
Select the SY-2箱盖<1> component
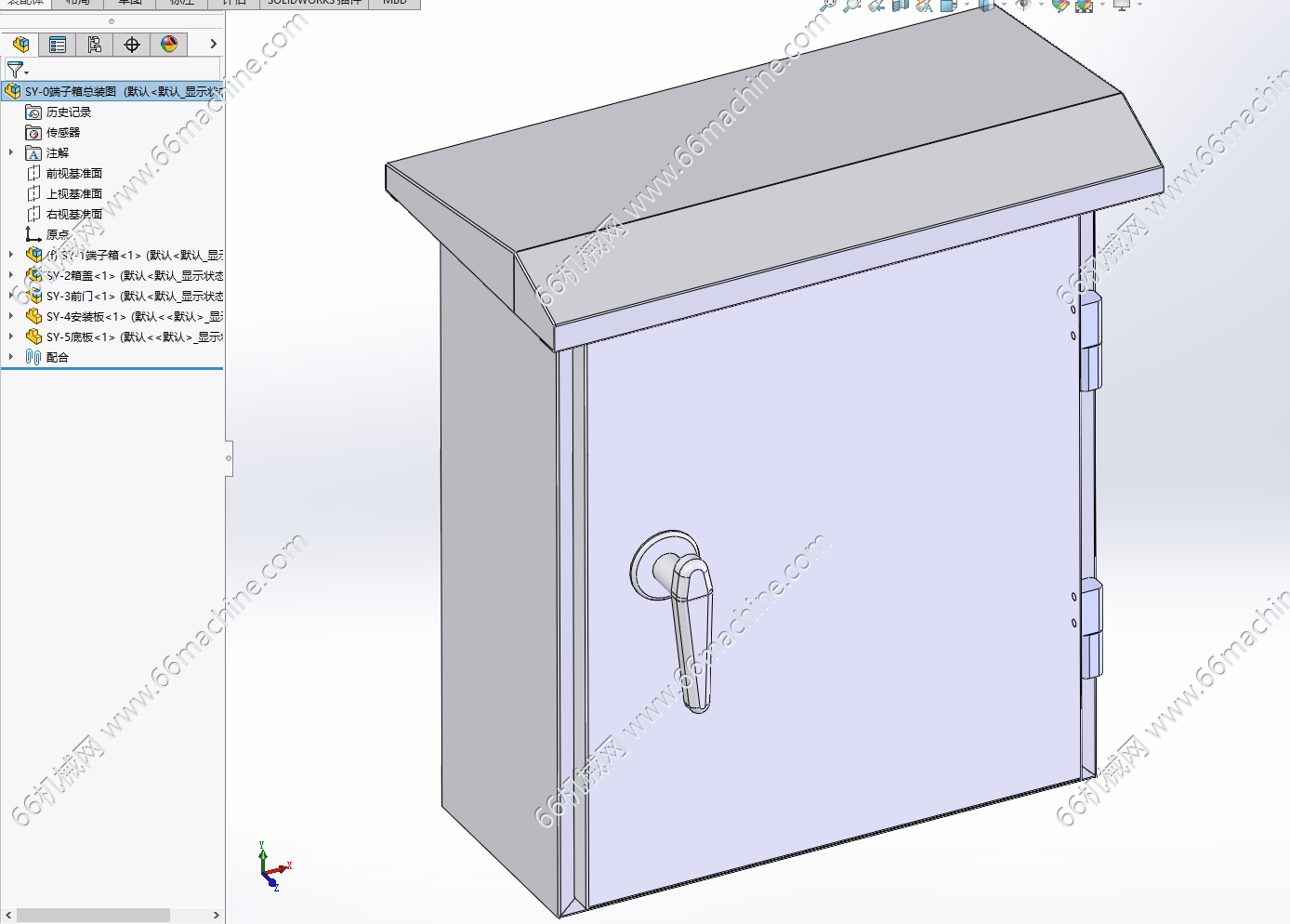pyautogui.click(x=125, y=275)
